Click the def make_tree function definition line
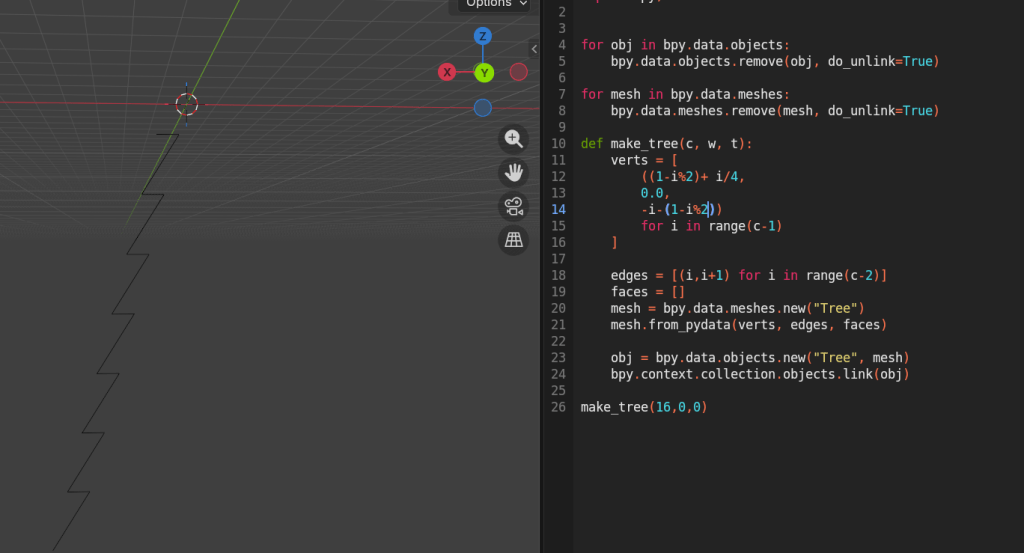Viewport: 1024px width, 553px height. [x=666, y=144]
